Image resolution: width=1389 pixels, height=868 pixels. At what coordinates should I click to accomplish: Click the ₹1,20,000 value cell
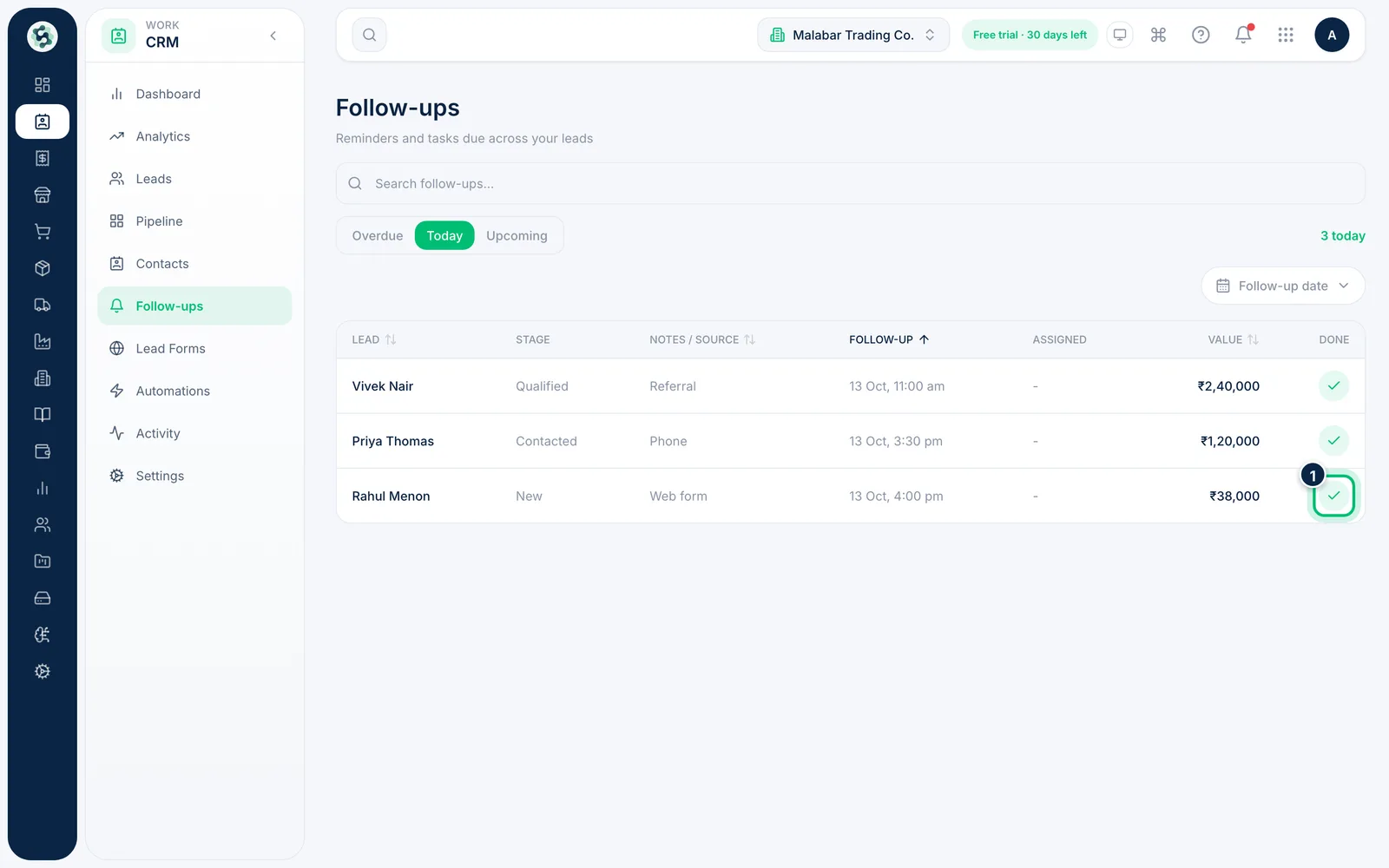click(1230, 441)
